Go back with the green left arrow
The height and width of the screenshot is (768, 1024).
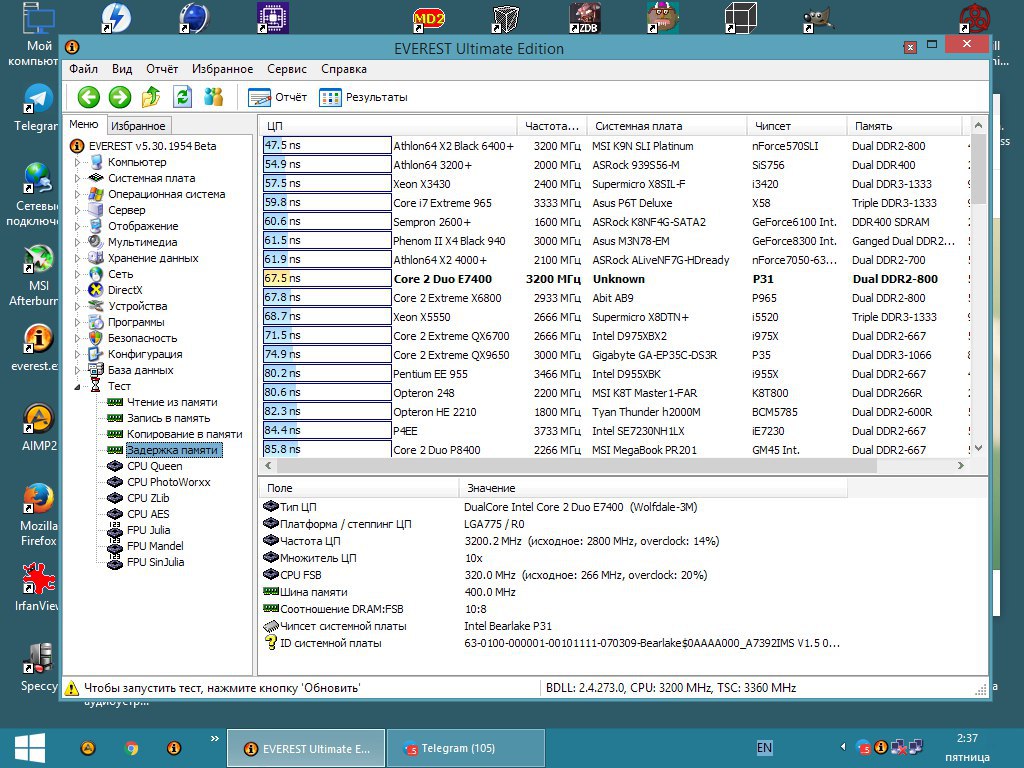coord(89,97)
